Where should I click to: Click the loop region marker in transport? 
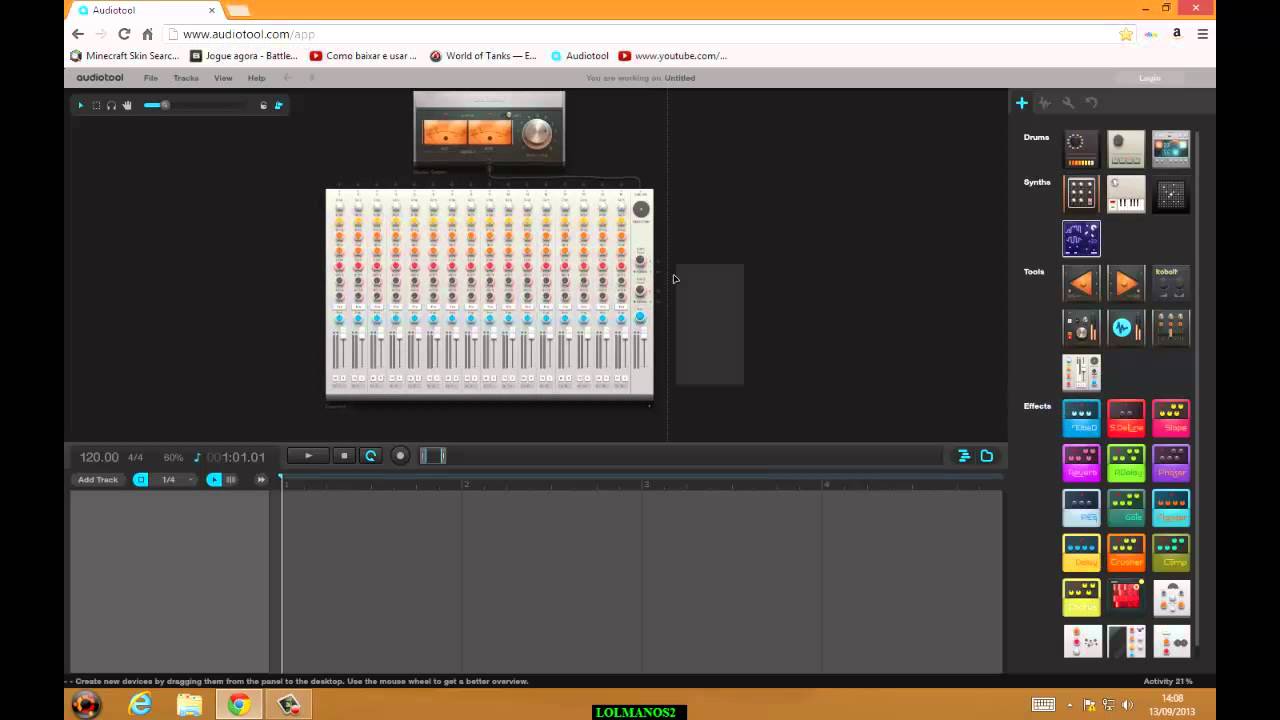pos(433,456)
